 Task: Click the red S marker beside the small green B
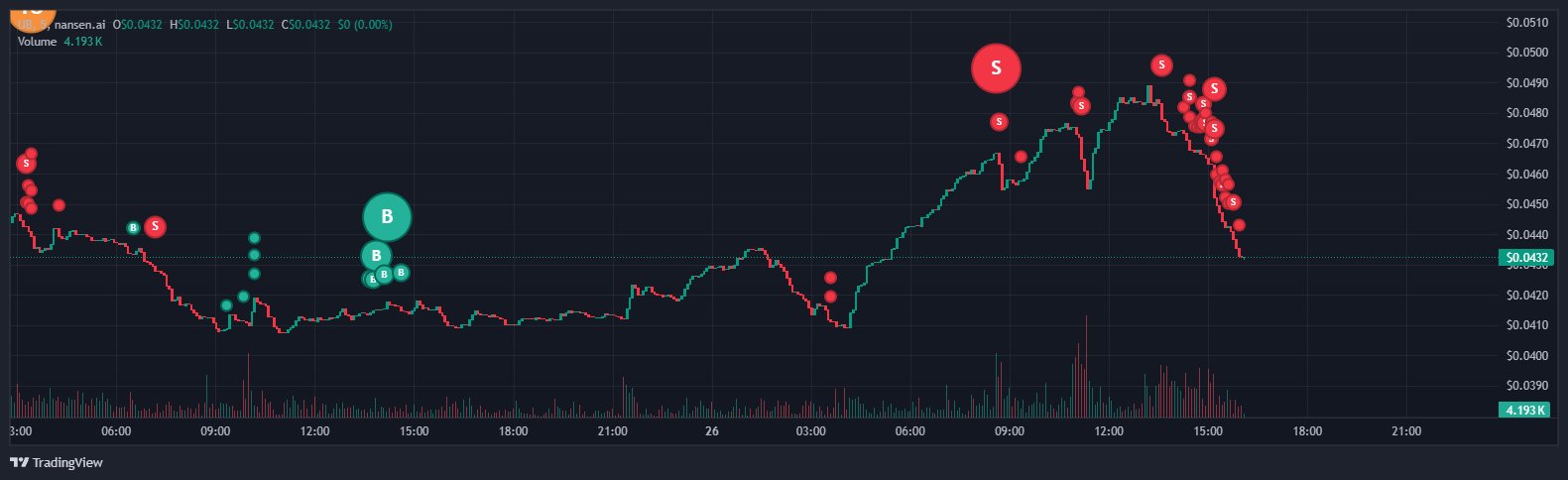(x=155, y=227)
